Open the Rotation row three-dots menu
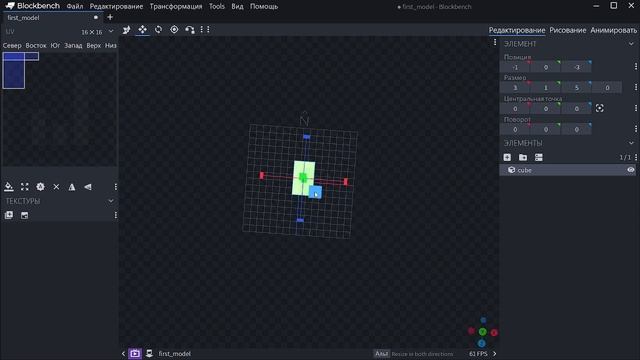 (x=636, y=129)
